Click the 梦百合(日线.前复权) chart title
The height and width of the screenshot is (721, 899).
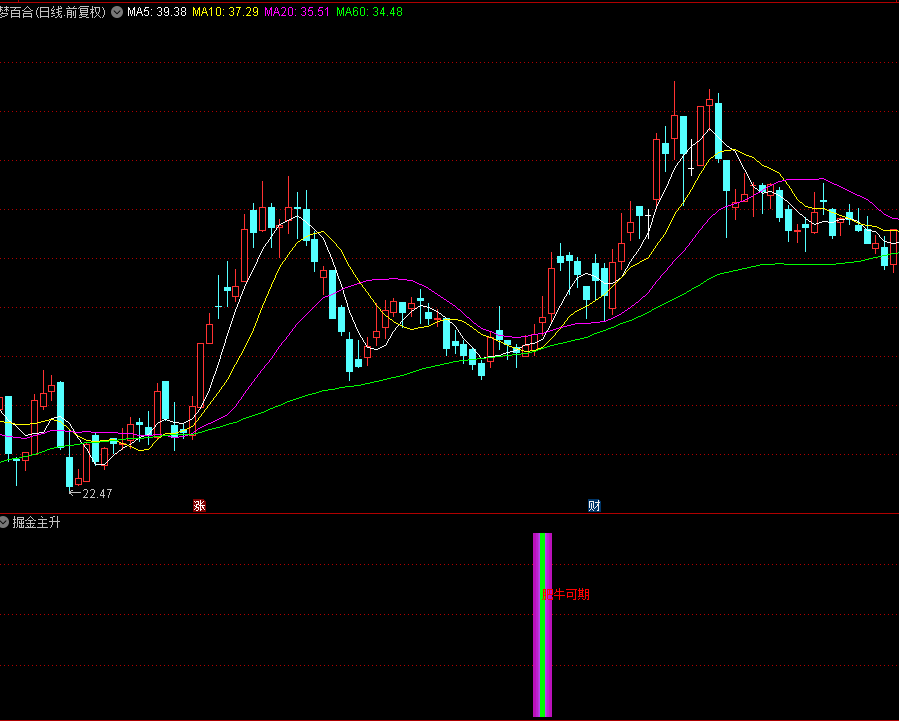pyautogui.click(x=53, y=12)
